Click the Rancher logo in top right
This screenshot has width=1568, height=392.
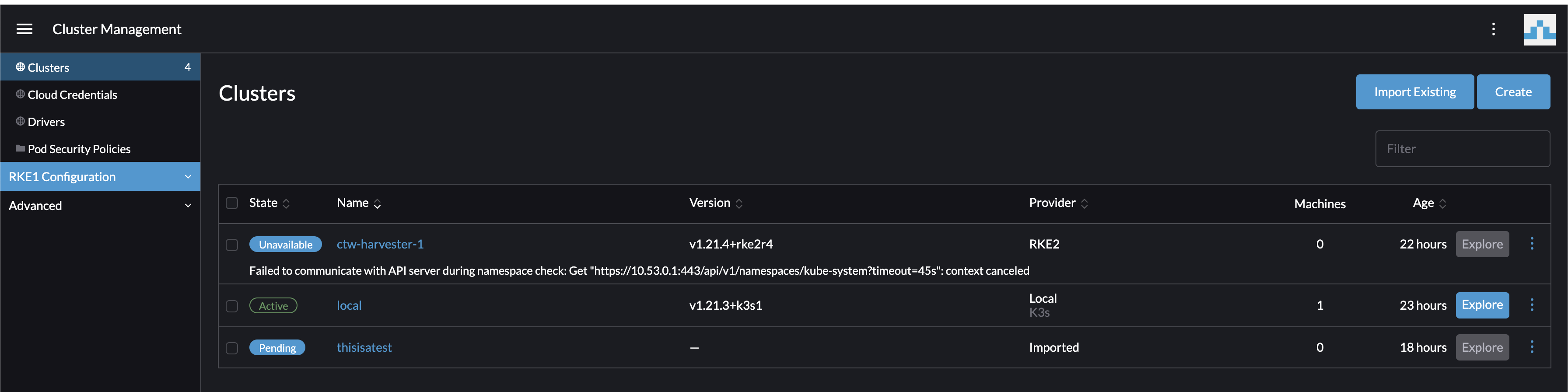pos(1540,28)
